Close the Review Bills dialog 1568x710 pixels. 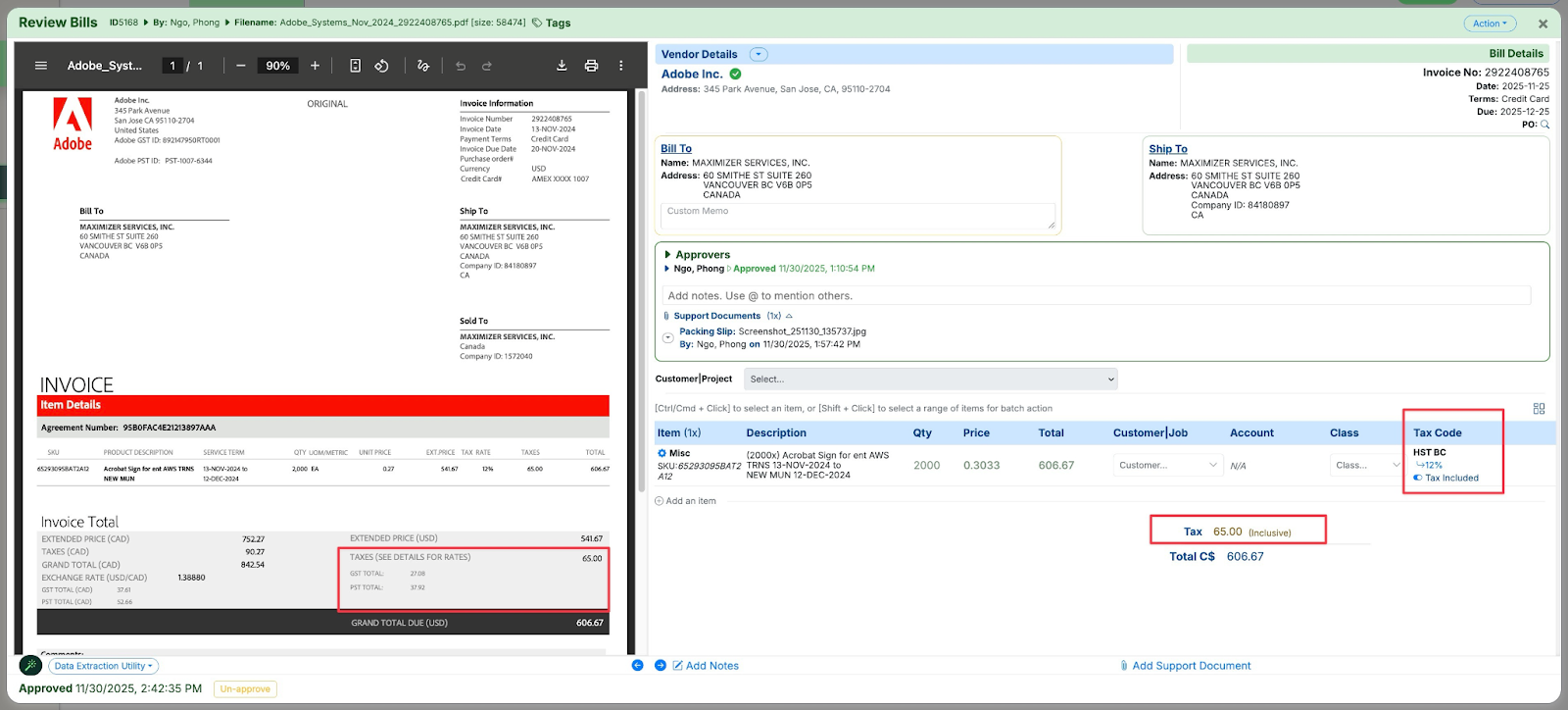tap(1543, 24)
